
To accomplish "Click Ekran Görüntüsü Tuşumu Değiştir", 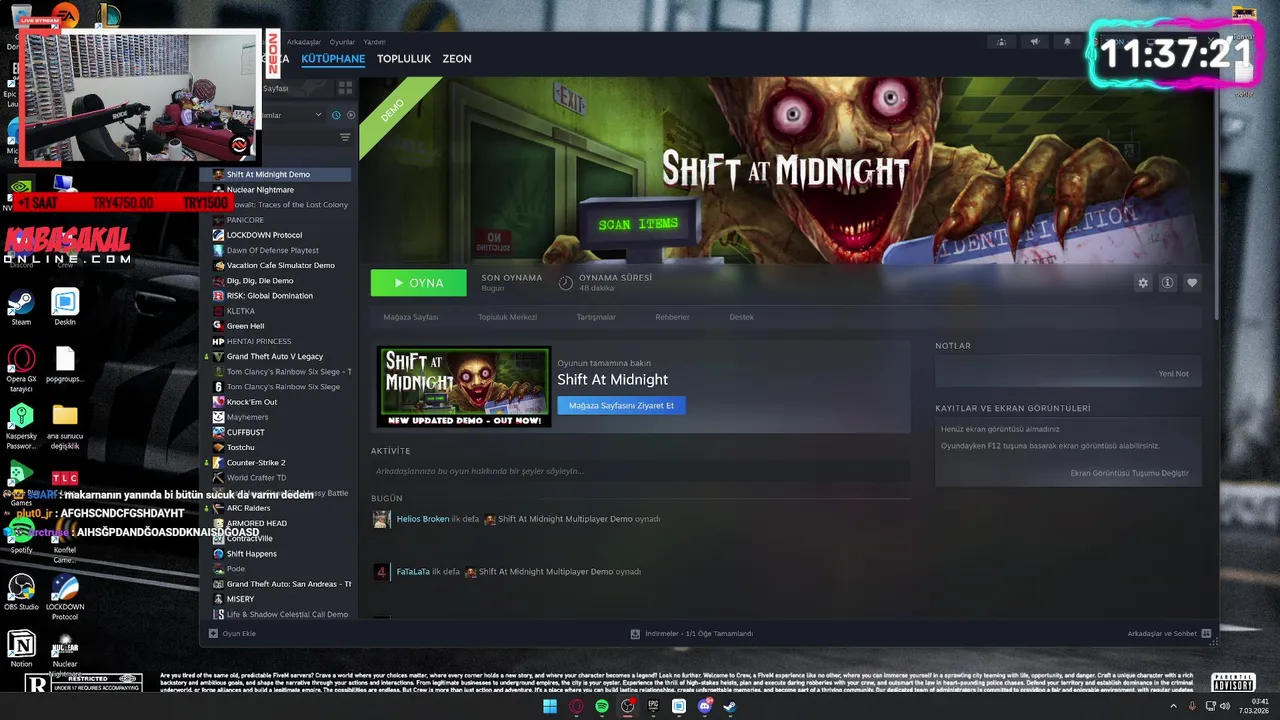I will click(x=1129, y=473).
